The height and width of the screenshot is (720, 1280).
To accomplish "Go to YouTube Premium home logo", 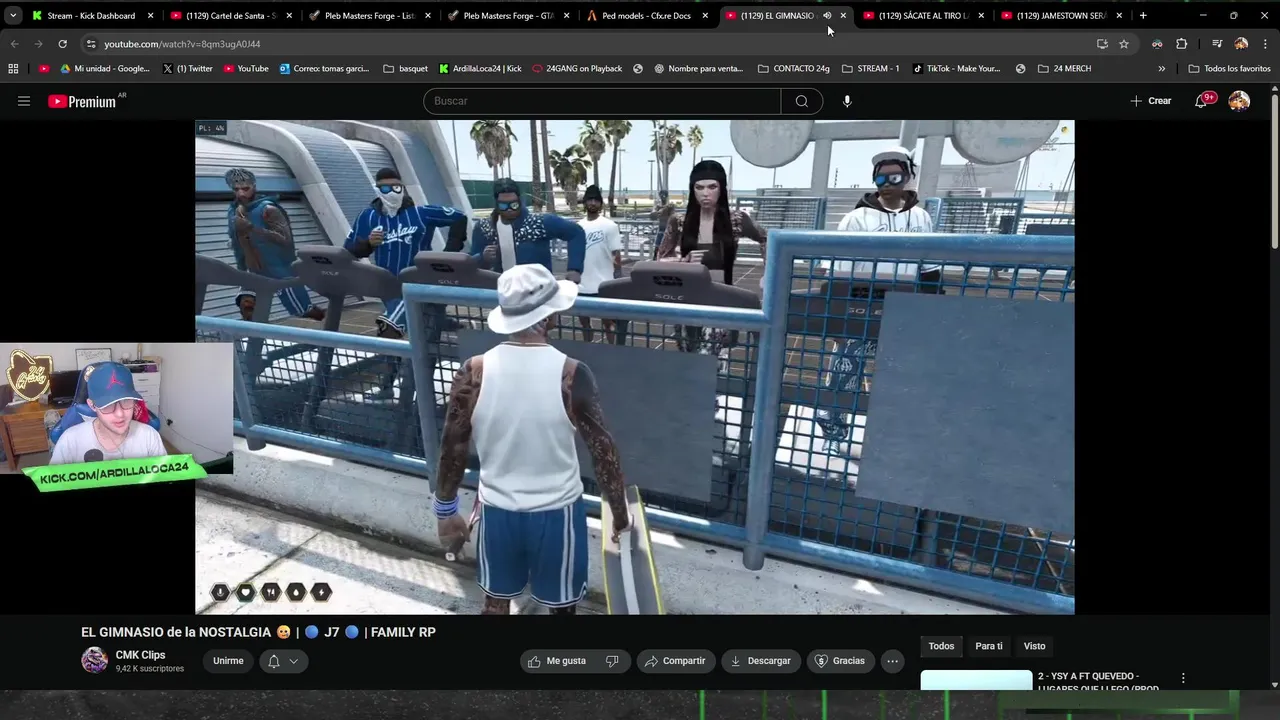I will 82,101.
